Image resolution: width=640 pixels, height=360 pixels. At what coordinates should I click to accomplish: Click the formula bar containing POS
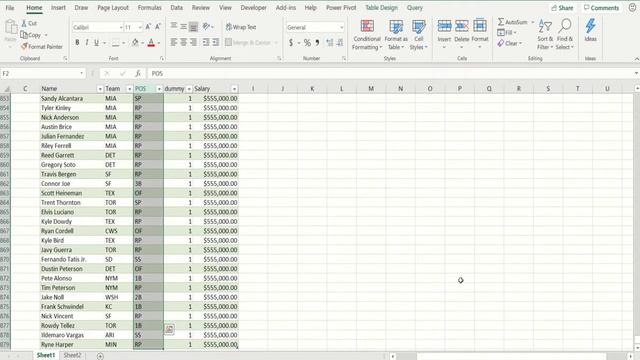[x=390, y=73]
